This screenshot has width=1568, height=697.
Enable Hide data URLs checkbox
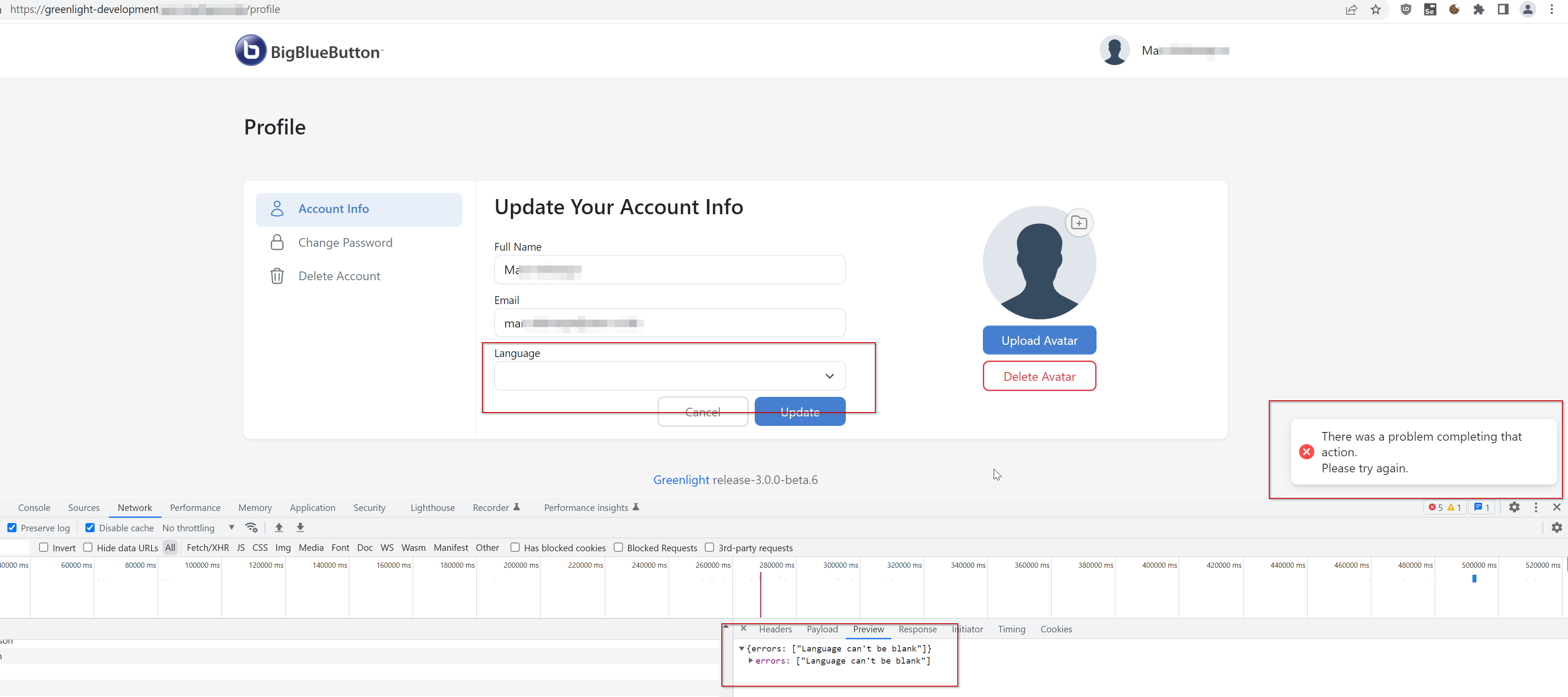tap(88, 547)
